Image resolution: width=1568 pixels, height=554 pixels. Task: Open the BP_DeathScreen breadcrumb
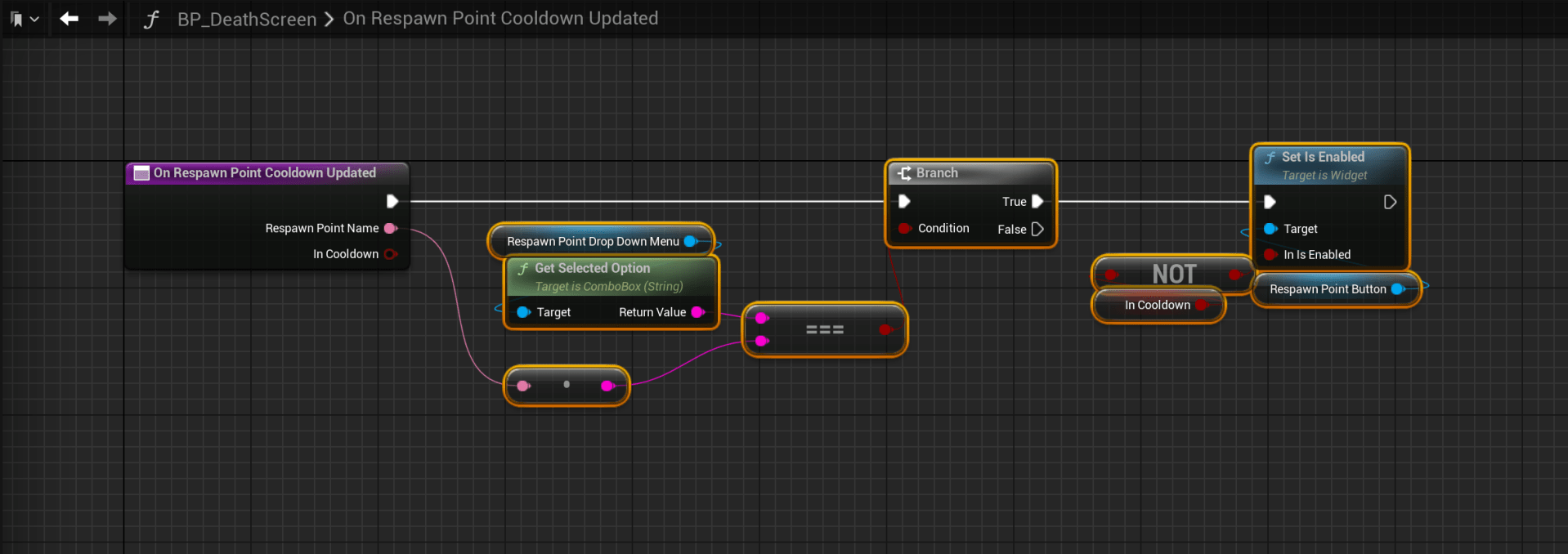click(x=247, y=19)
